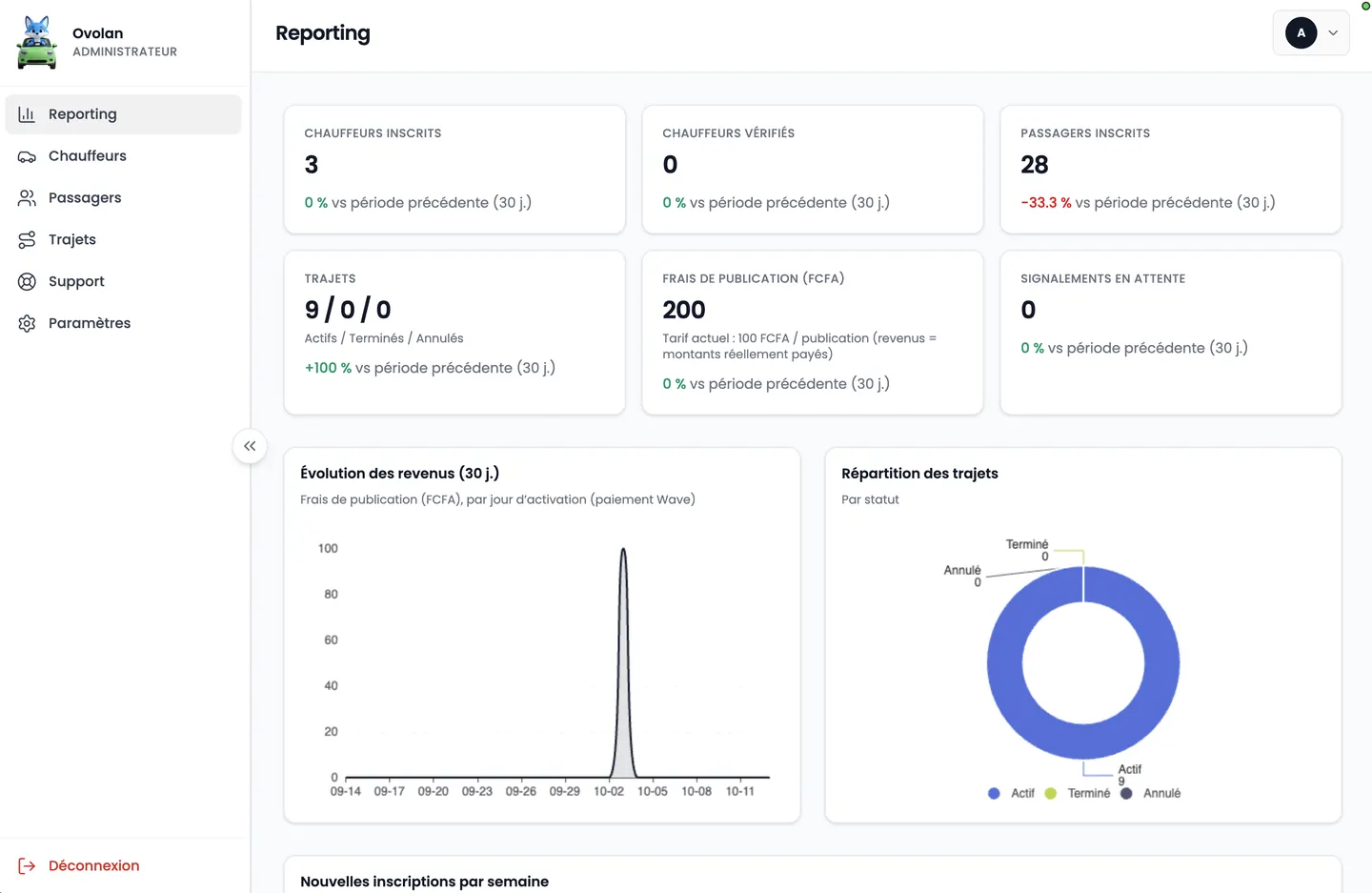Click the "Nouvelles inscriptions par semaine" heading
This screenshot has height=893, width=1372.
(x=424, y=882)
